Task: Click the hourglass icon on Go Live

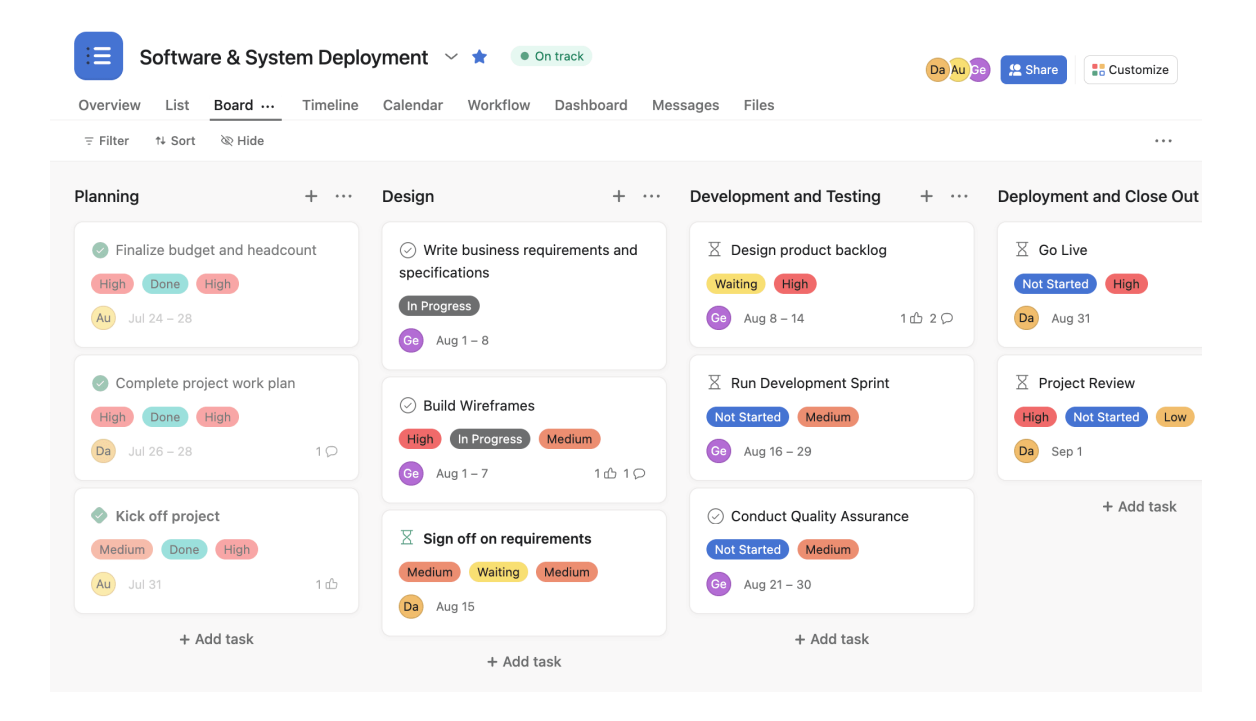Action: (1022, 250)
